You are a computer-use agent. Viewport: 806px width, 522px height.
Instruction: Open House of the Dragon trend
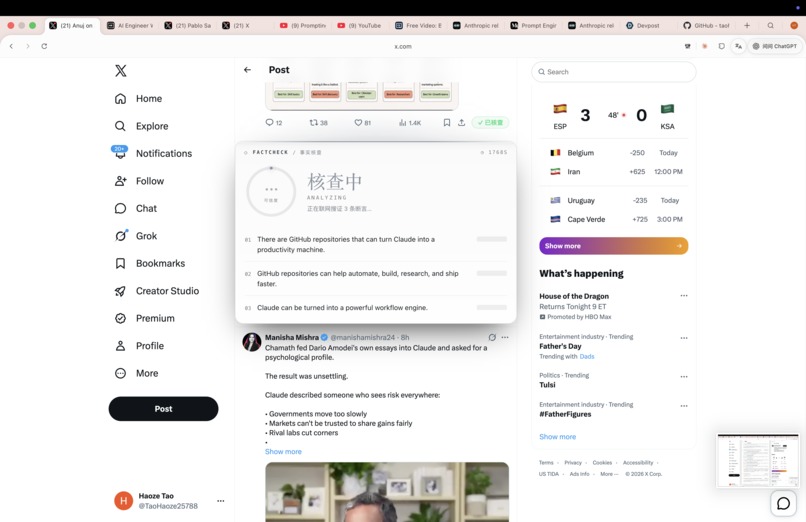point(574,296)
